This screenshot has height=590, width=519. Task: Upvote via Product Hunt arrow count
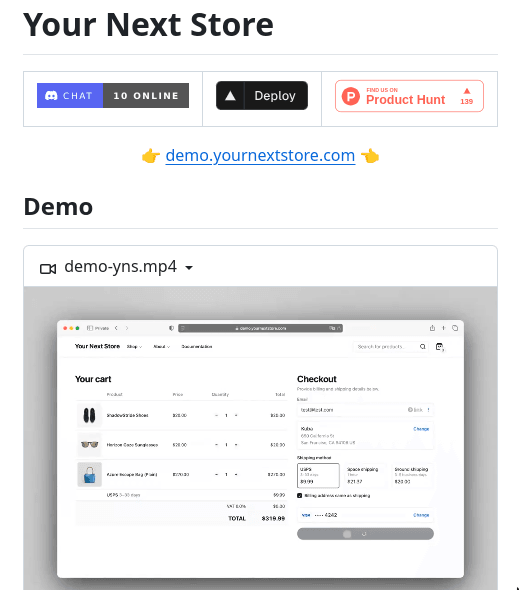467,97
